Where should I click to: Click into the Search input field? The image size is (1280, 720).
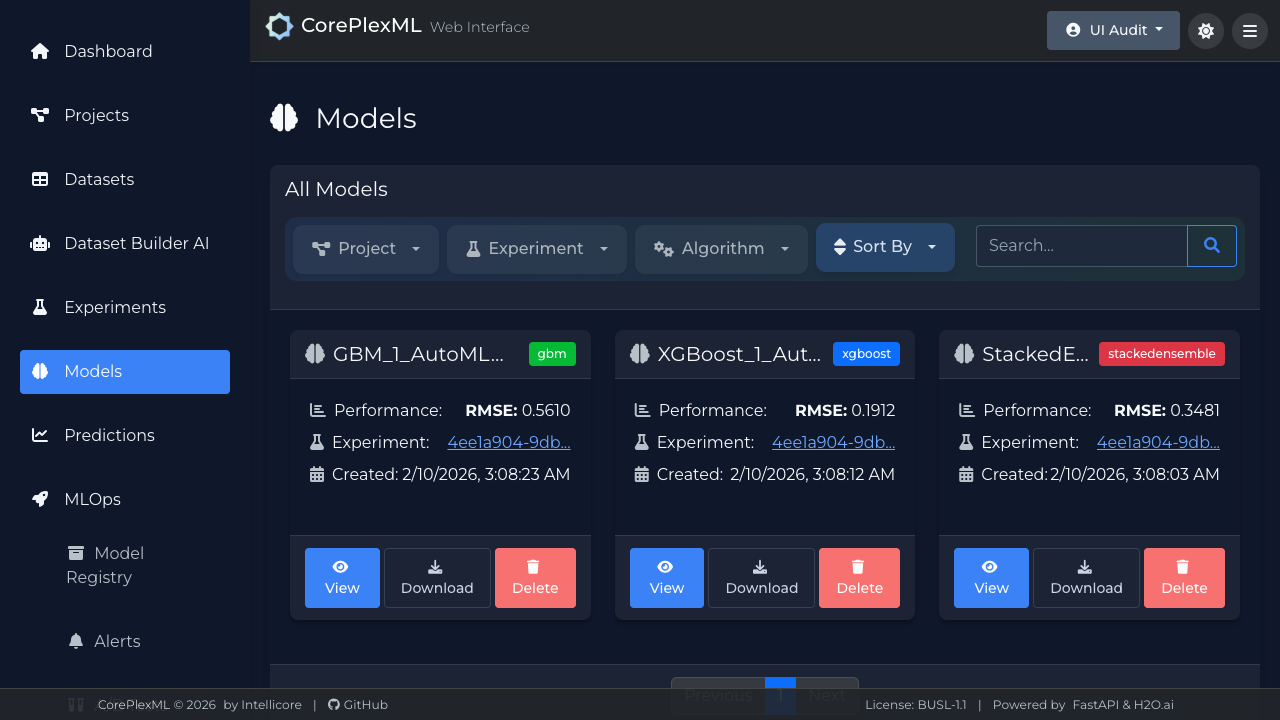click(x=1081, y=246)
